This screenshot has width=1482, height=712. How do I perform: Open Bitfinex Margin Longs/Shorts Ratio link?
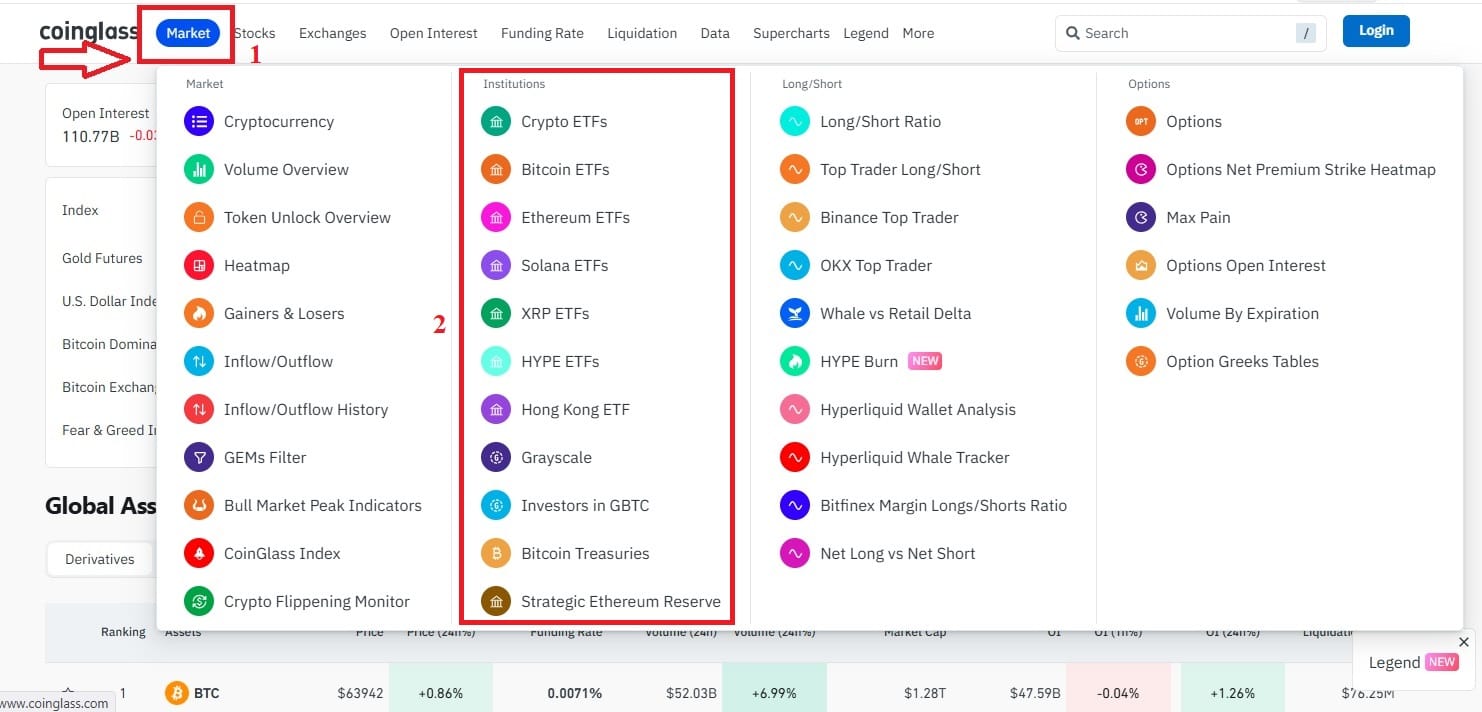pos(944,506)
